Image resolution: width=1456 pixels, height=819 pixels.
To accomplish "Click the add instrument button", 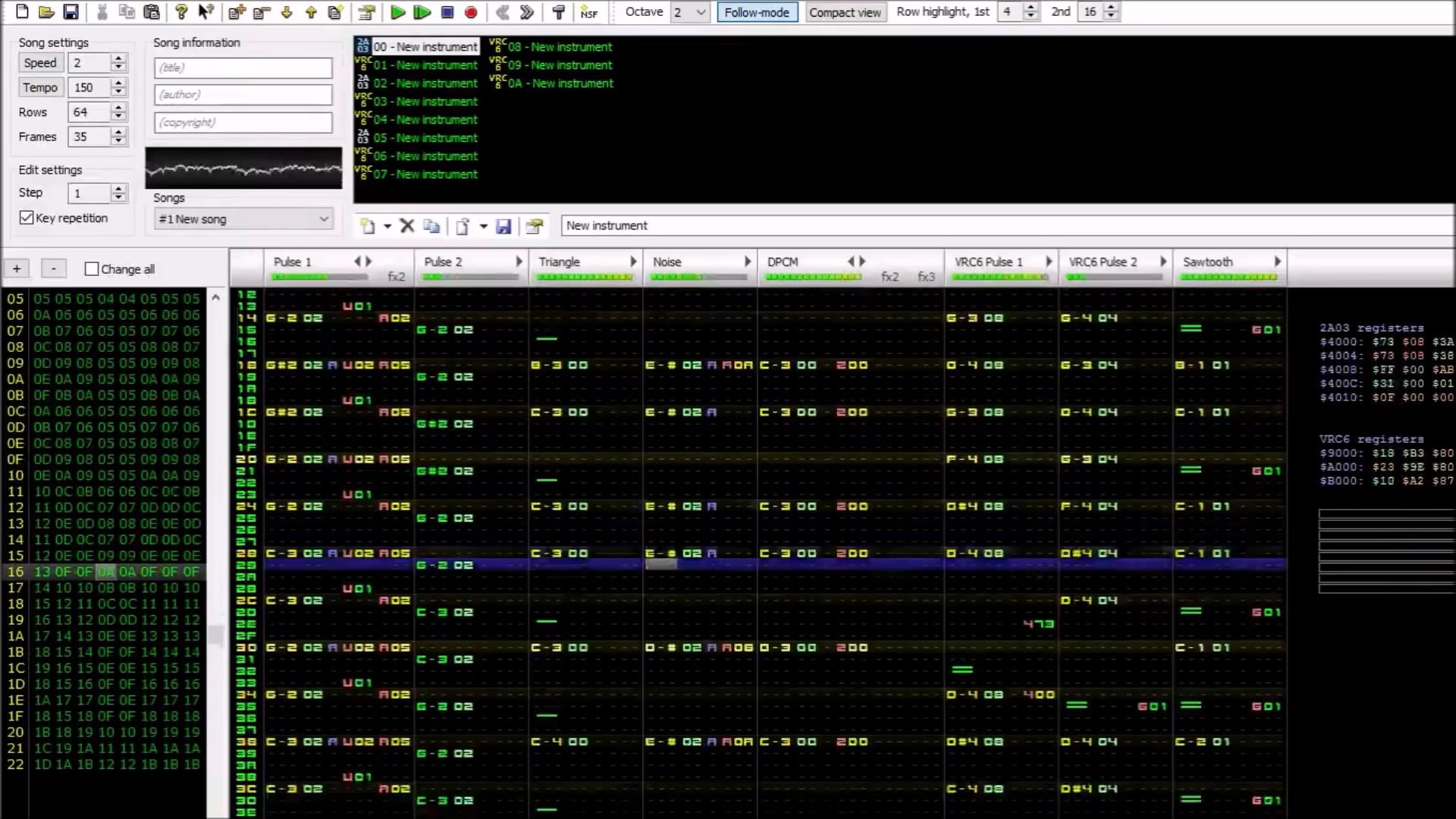I will (x=368, y=225).
